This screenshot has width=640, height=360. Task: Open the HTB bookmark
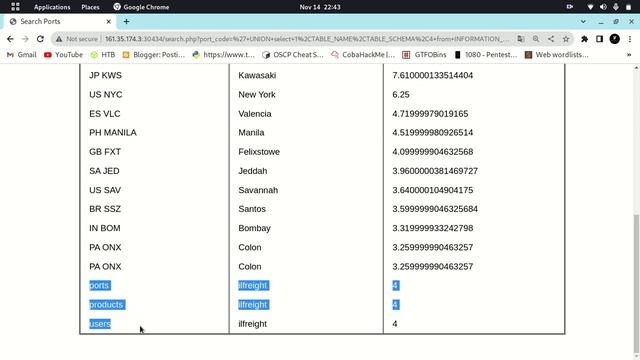tap(103, 55)
